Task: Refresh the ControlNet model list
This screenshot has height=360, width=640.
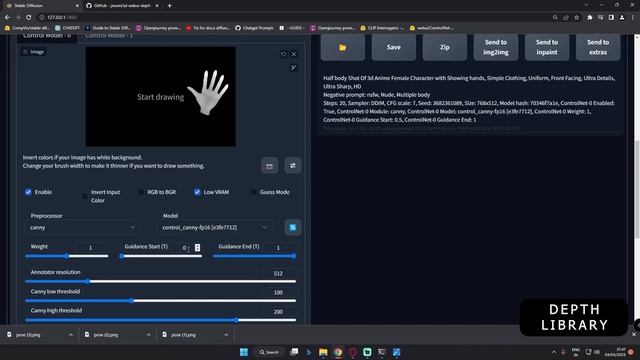Action: (293, 227)
